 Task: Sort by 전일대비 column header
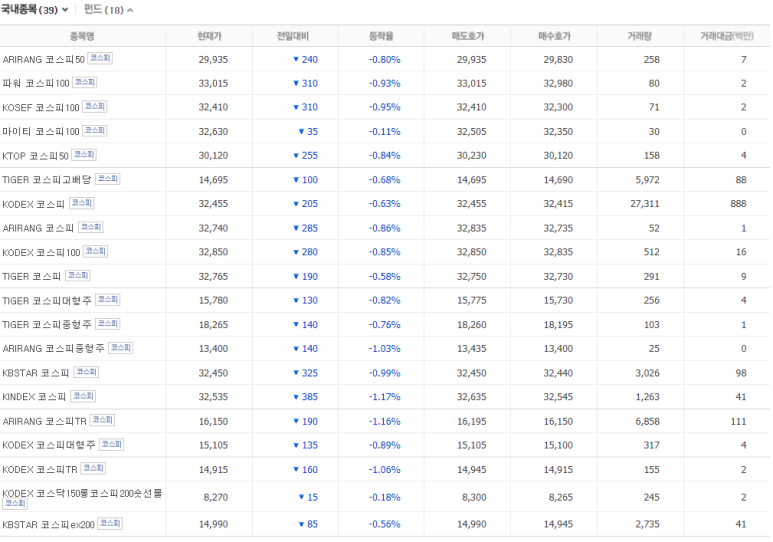pyautogui.click(x=293, y=36)
